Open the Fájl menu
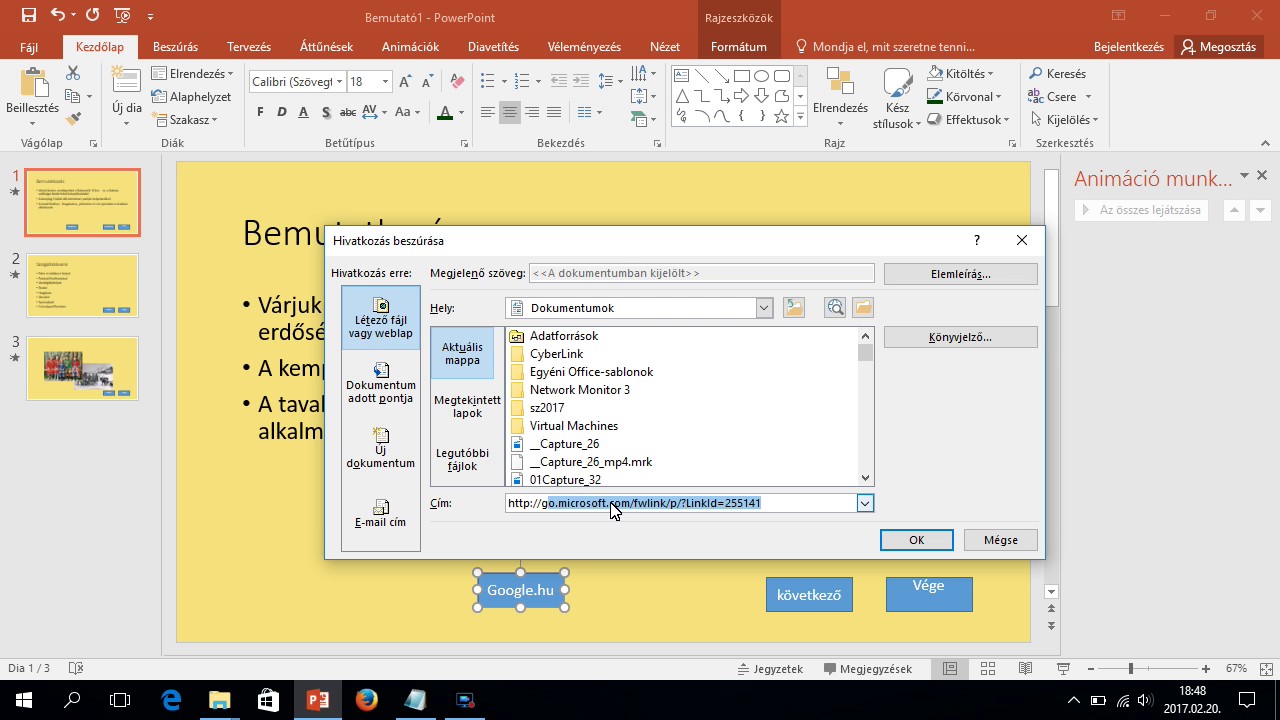This screenshot has height=720, width=1280. [x=29, y=47]
